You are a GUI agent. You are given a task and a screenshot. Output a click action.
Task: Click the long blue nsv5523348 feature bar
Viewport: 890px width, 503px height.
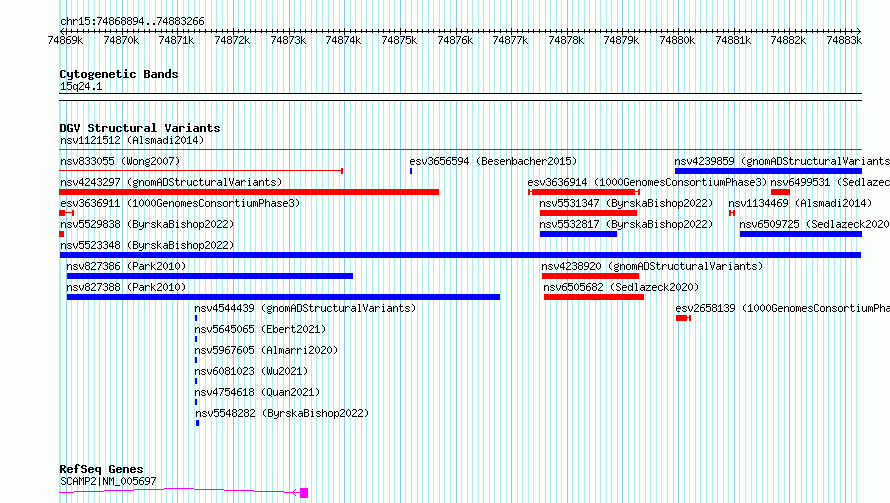tap(460, 255)
